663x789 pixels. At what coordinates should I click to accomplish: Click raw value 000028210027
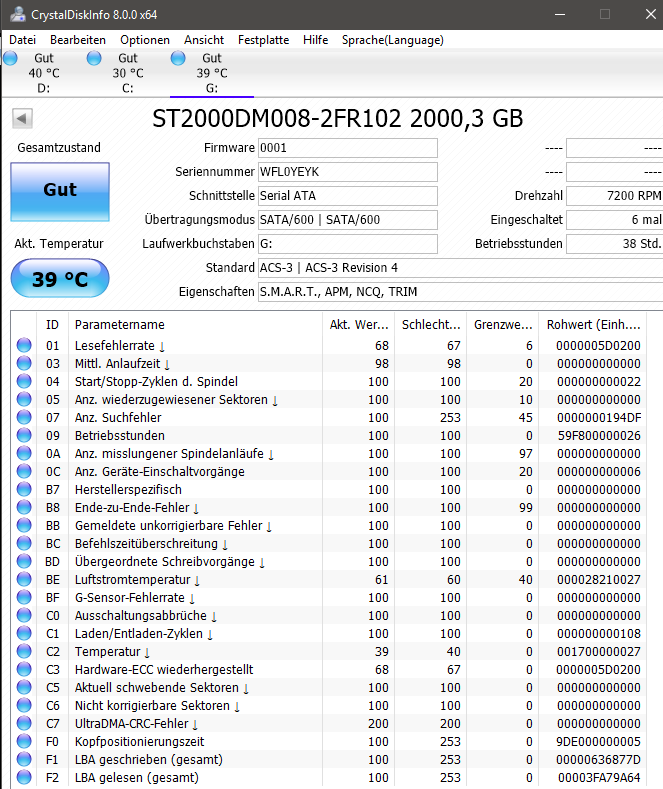(599, 579)
